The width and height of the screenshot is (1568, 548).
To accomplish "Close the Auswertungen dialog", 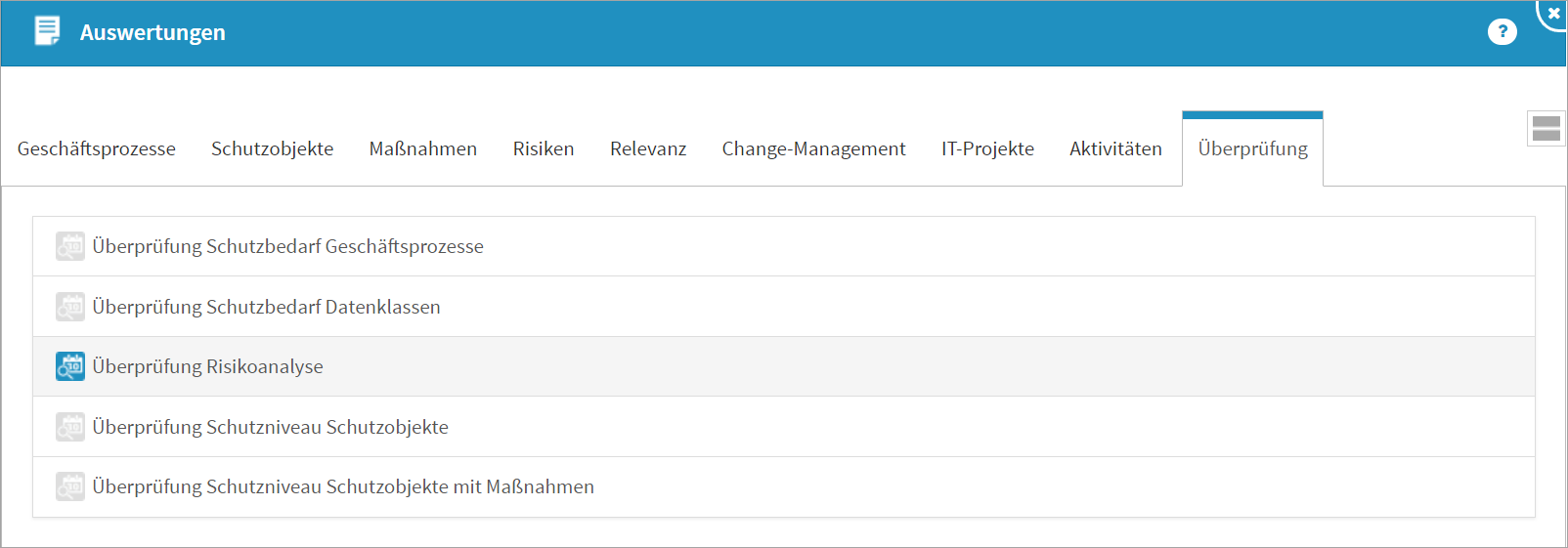I will click(x=1553, y=13).
